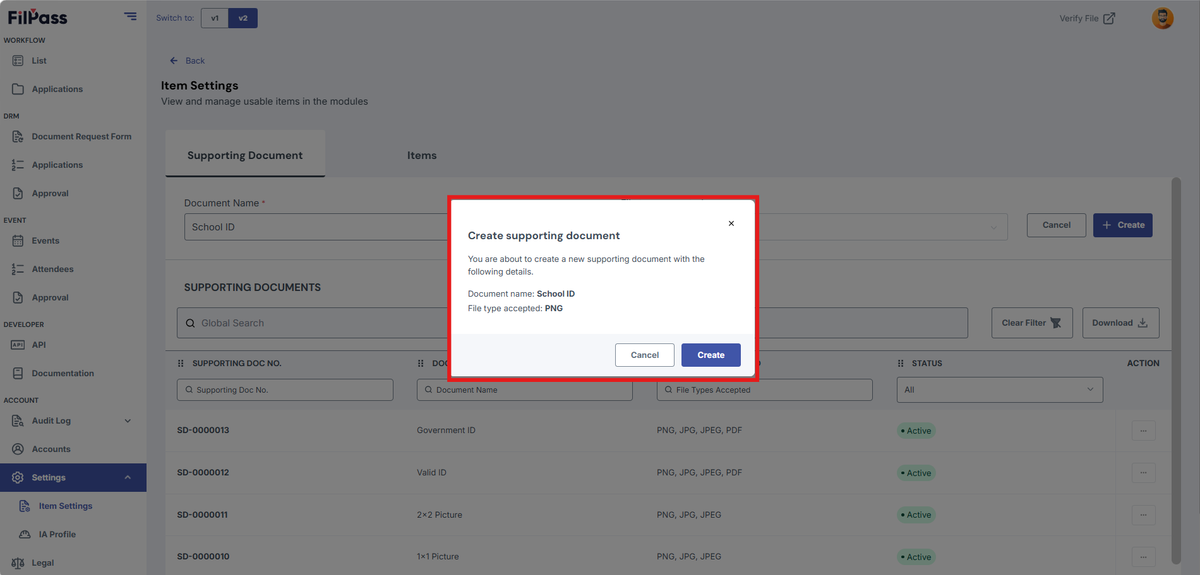
Task: Open the Status filter dropdown
Action: pos(999,390)
